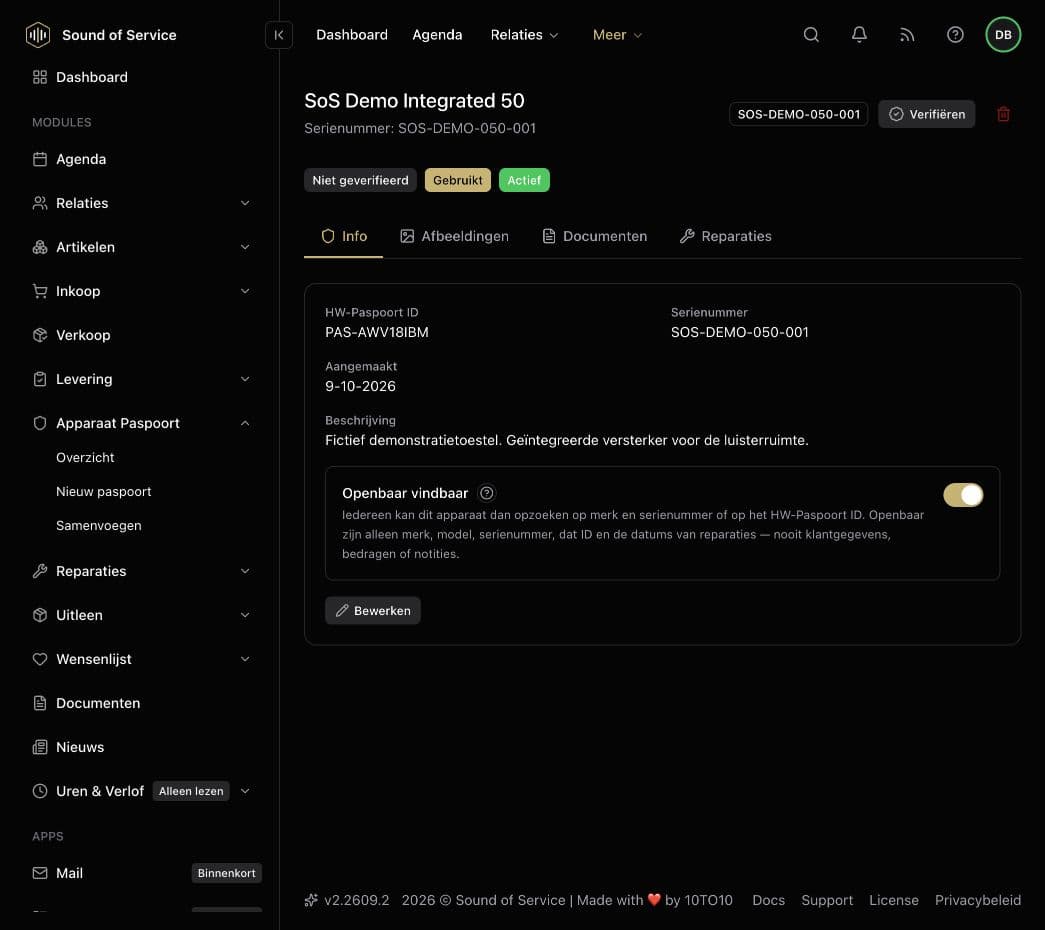Image resolution: width=1045 pixels, height=930 pixels.
Task: Switch to the Reparaties tab
Action: click(x=725, y=236)
